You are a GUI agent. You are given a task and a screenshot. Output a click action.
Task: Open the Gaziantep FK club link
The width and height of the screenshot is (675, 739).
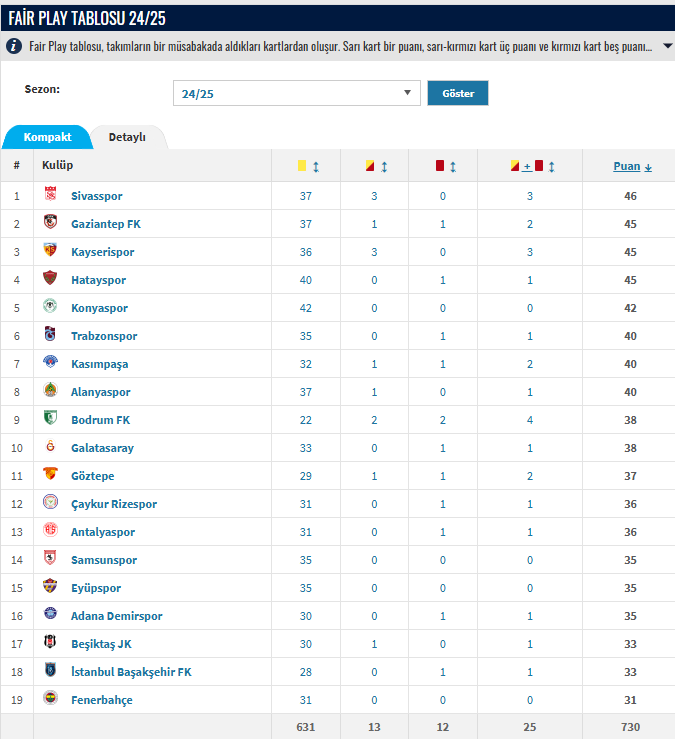(106, 224)
